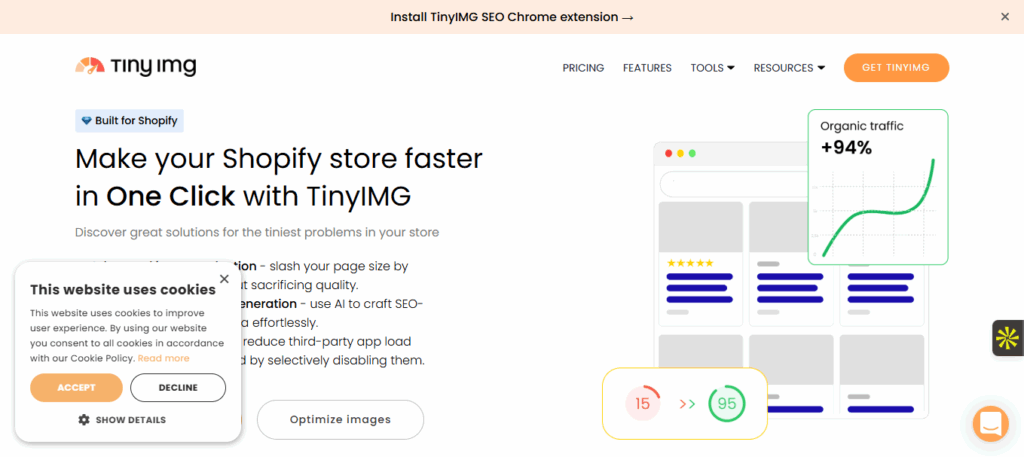
Task: Click the TinyIMG logo
Action: point(135,67)
